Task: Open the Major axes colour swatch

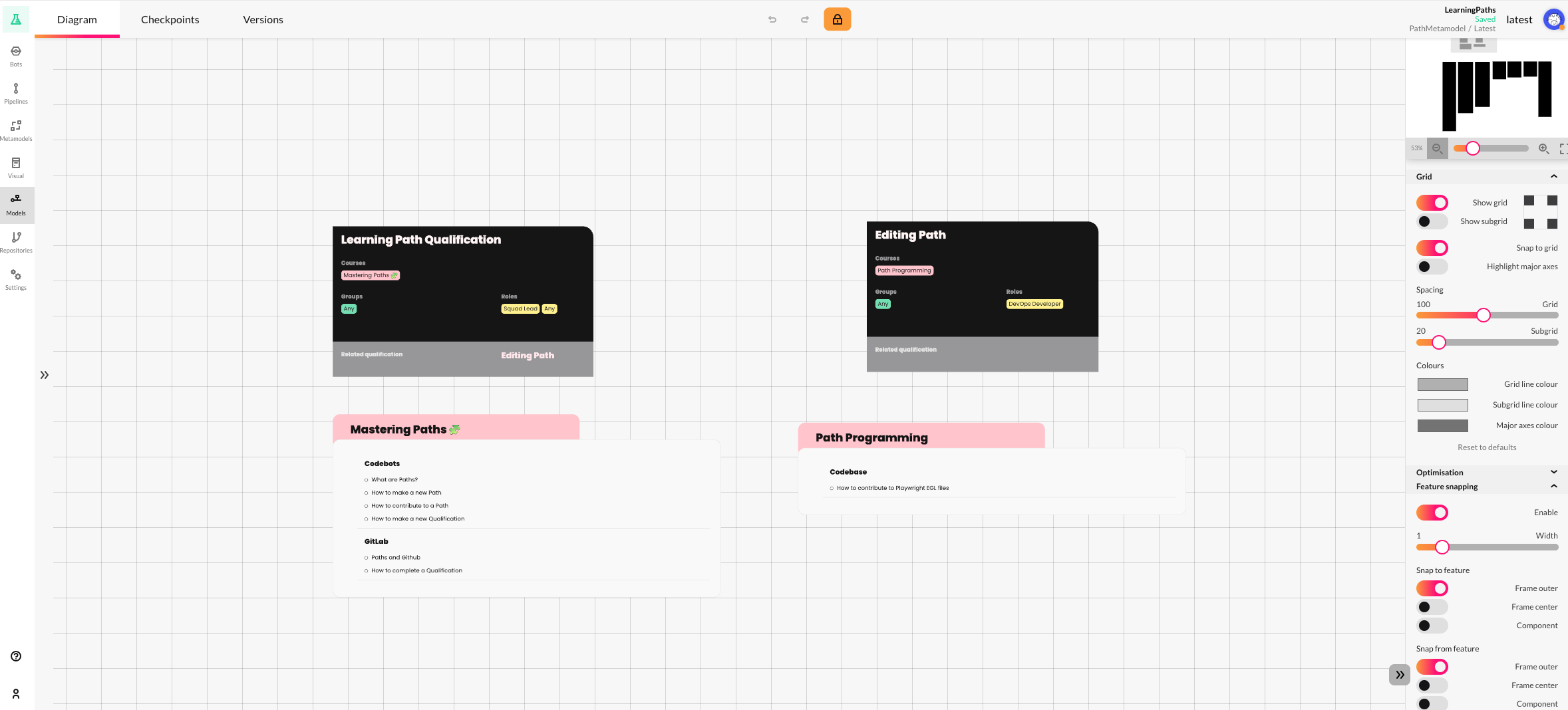Action: (1442, 425)
